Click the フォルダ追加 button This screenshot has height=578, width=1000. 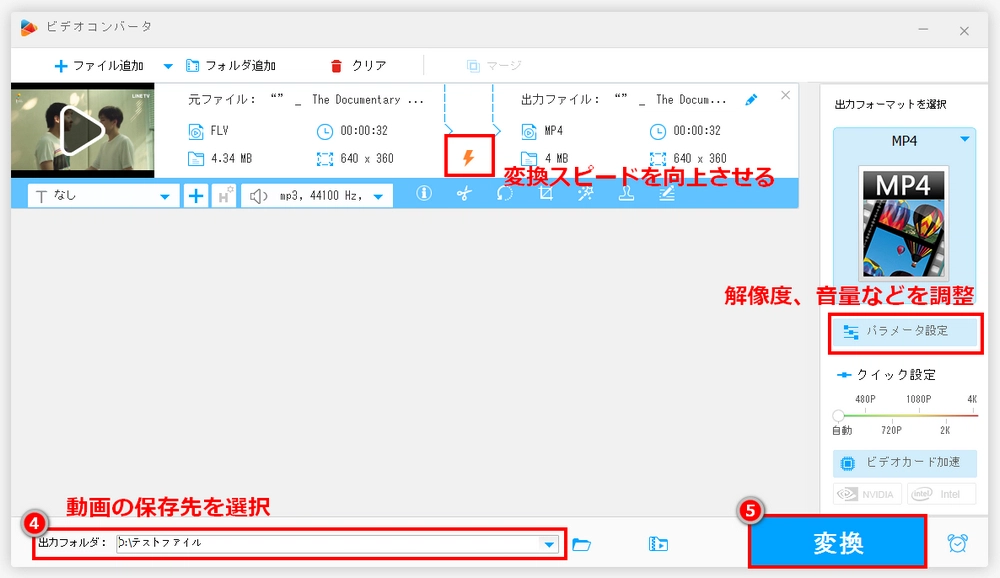[x=231, y=66]
